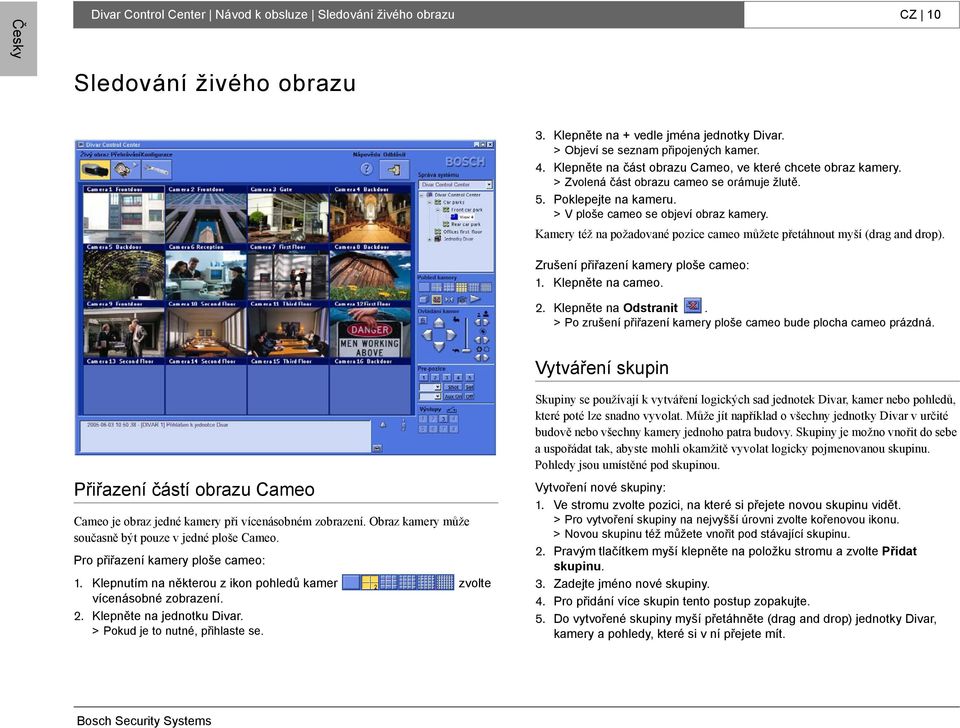
Task: Click pre-position button 1
Action: click(x=424, y=377)
